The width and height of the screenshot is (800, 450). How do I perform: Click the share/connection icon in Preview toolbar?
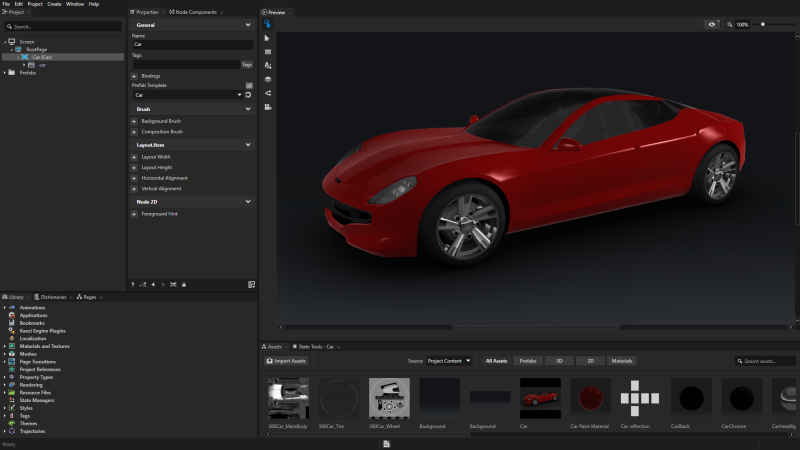tap(268, 93)
